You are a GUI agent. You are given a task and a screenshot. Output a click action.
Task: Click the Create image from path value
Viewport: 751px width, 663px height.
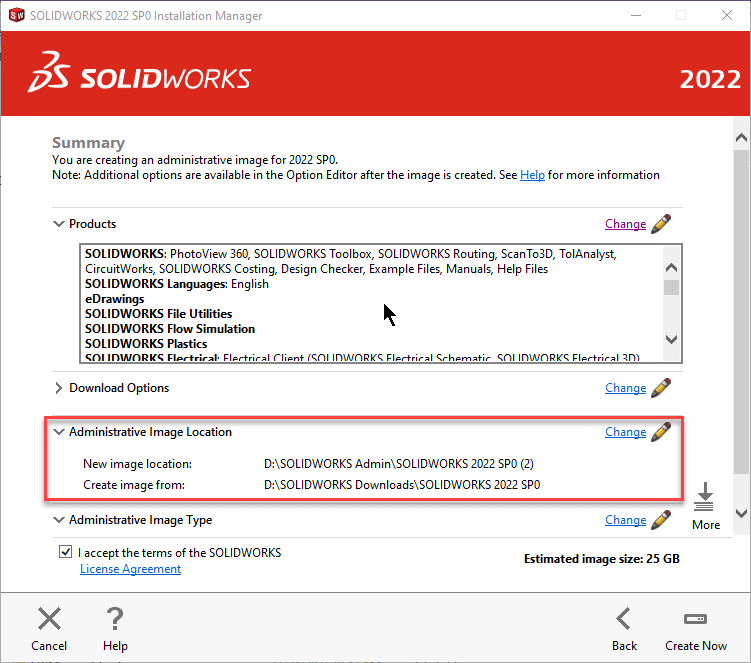[x=402, y=485]
